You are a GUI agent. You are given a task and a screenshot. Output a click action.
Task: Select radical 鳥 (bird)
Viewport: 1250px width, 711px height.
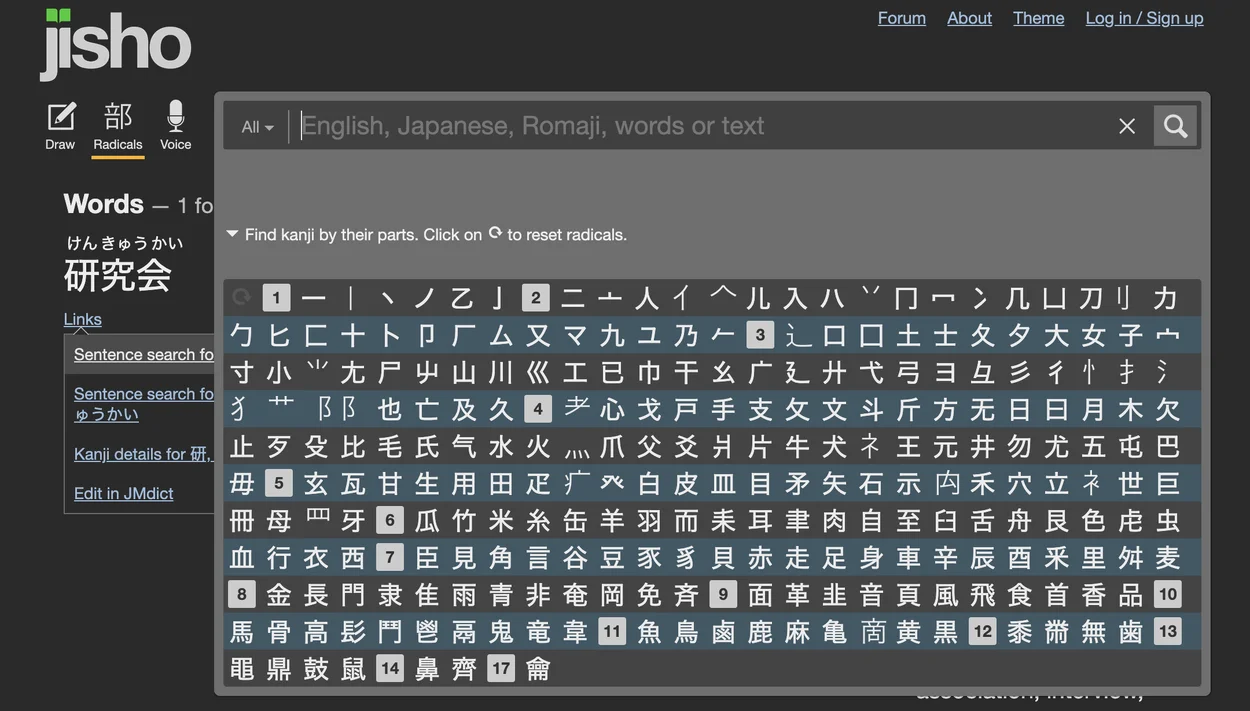pos(686,631)
